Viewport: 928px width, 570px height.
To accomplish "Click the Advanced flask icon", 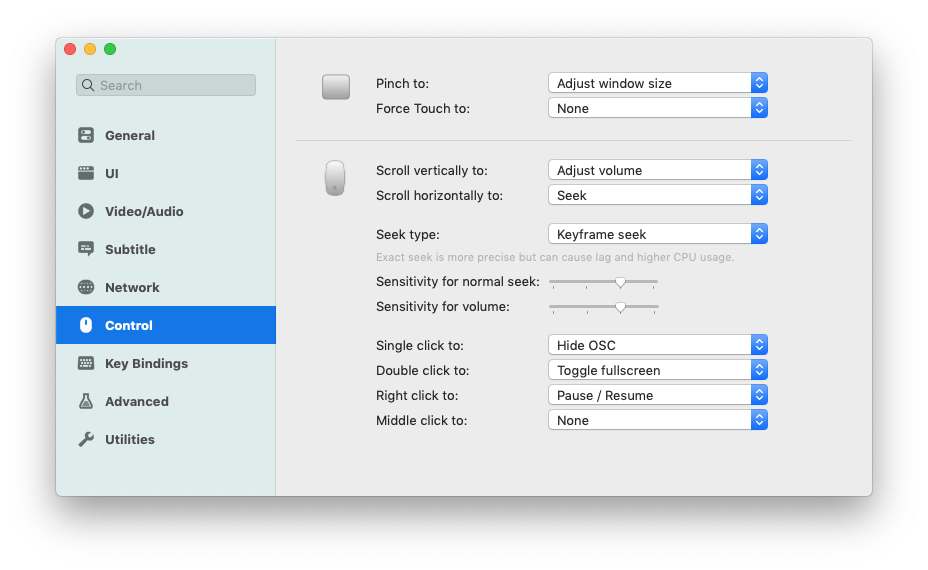I will coord(86,401).
